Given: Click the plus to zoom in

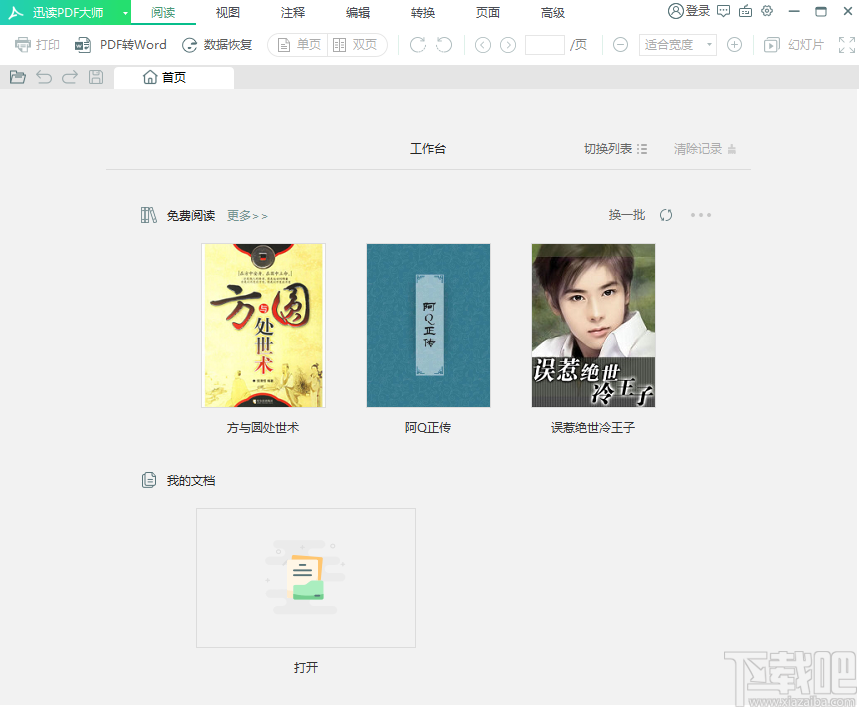Looking at the screenshot, I should coord(735,44).
